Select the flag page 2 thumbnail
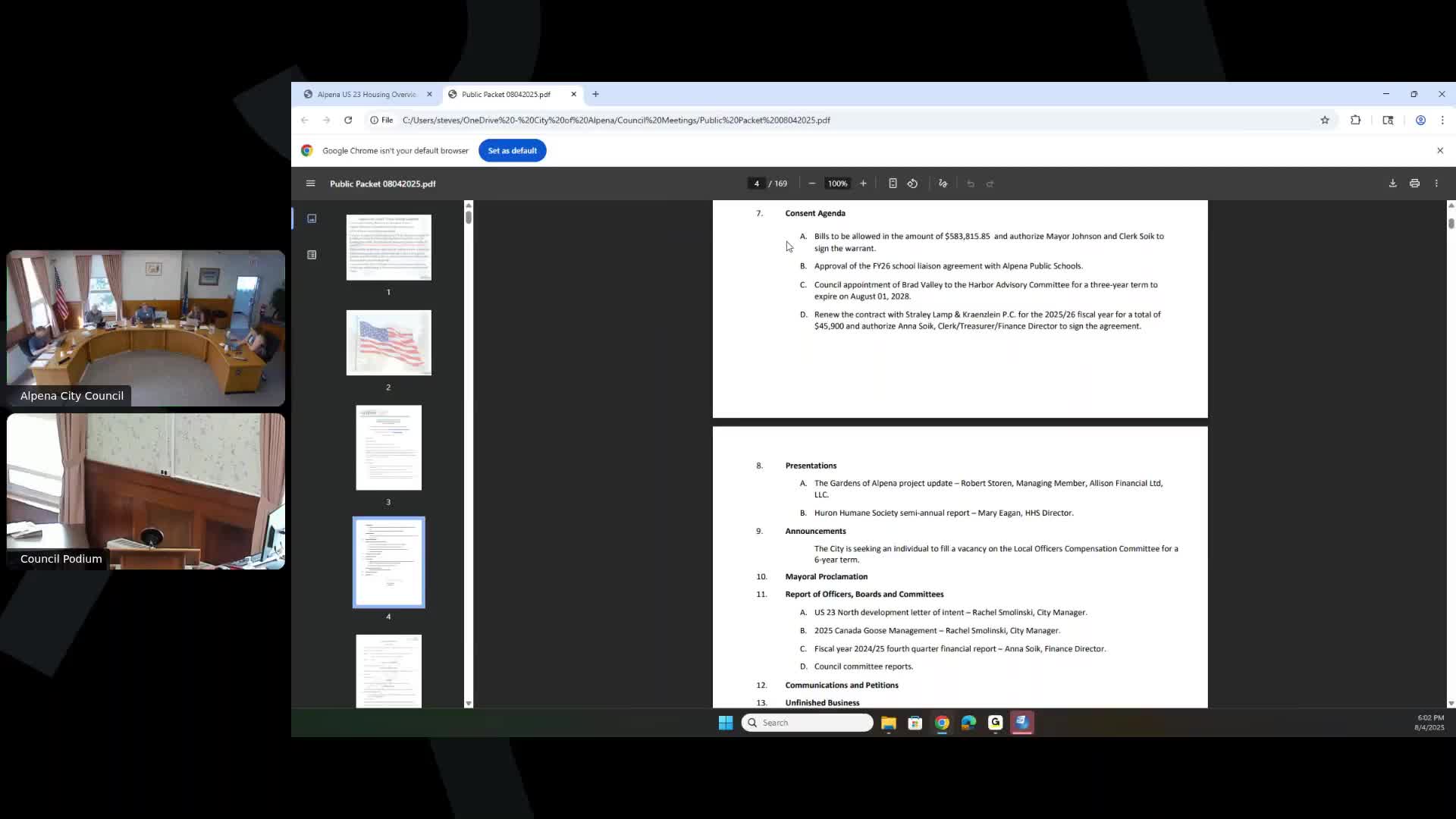 coord(388,343)
